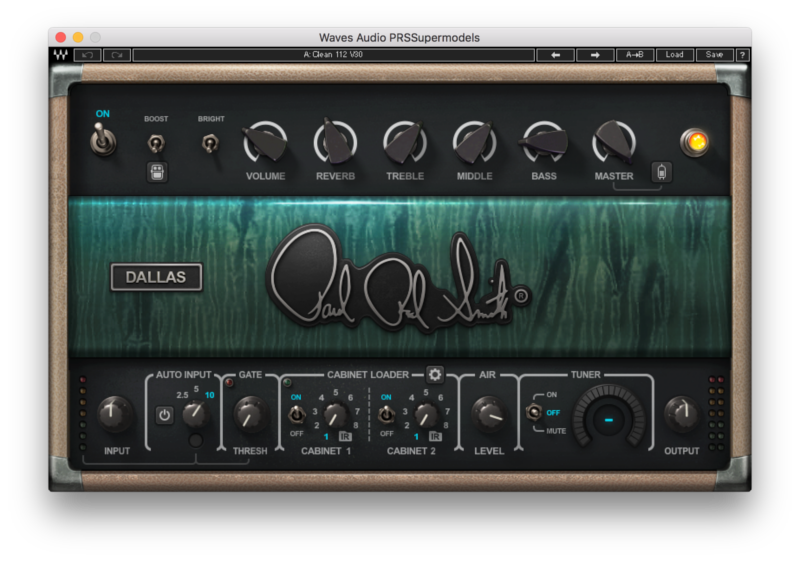Screen dimensions: 800x561
Task: Minimize the window with the yellow button
Action: tap(78, 37)
